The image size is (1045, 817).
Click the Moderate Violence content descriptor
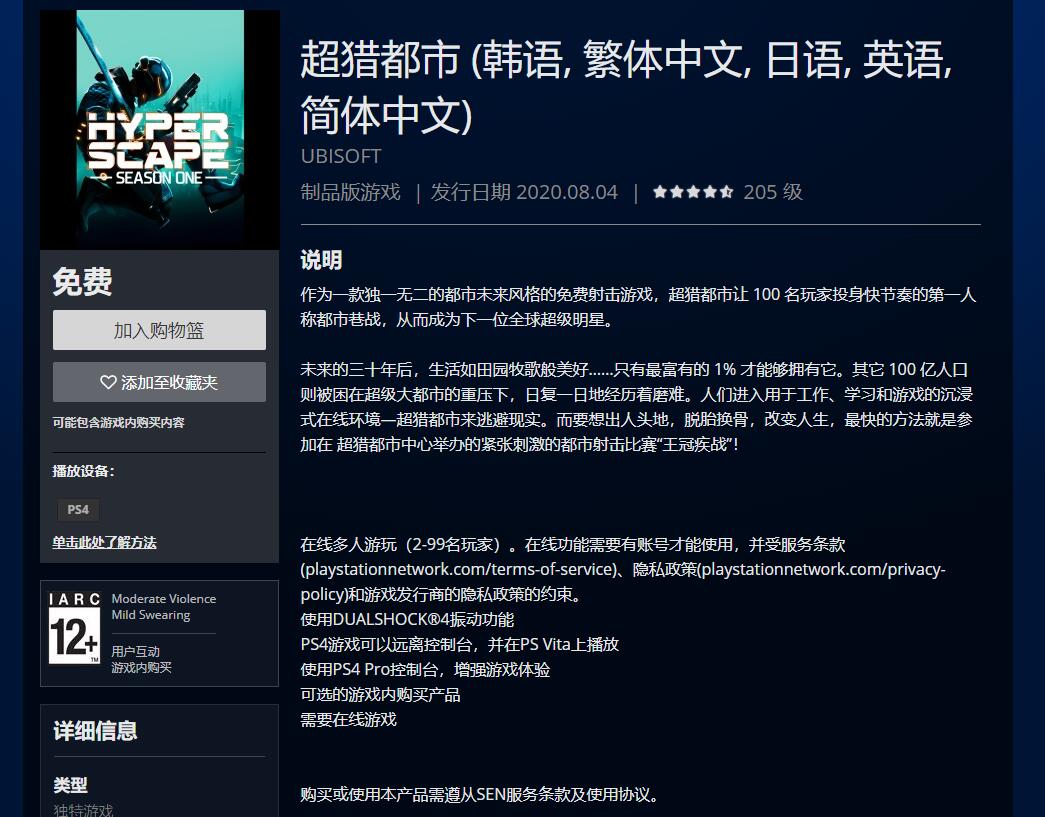click(164, 598)
